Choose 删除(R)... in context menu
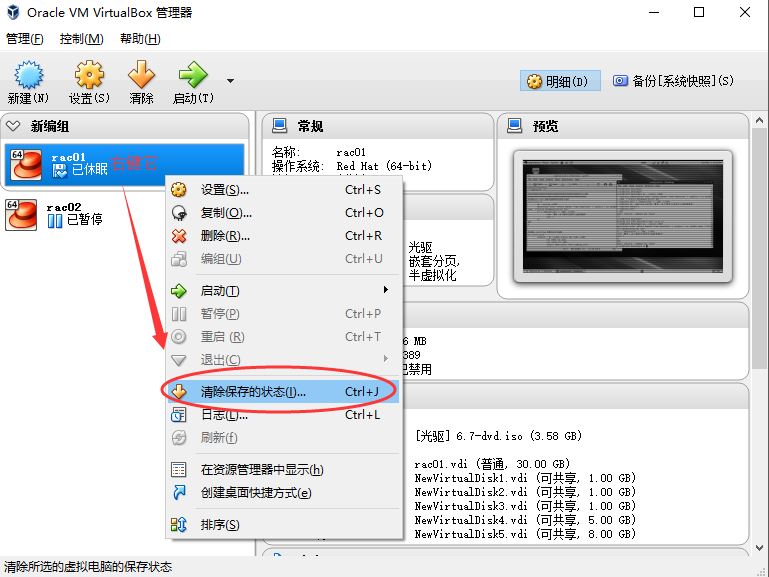Viewport: 769px width, 577px height. 283,236
